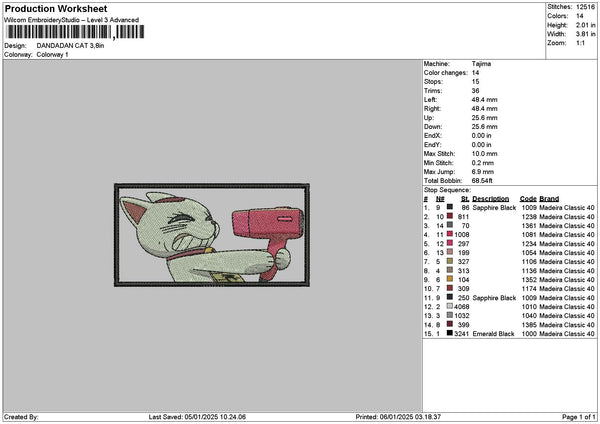Click the Created By footer label
The image size is (600, 424).
[x=21, y=417]
